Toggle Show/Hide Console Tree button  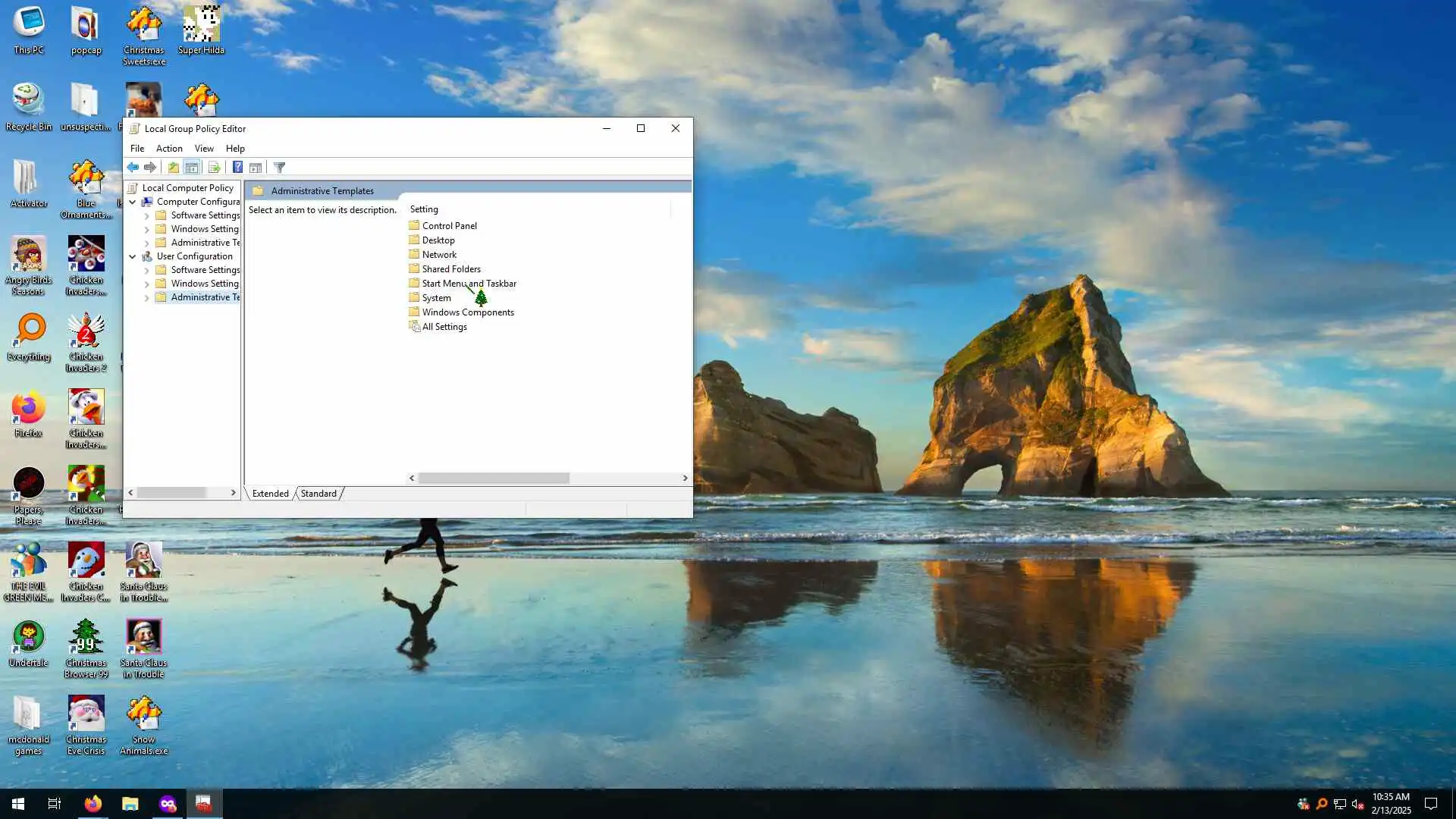(x=192, y=168)
